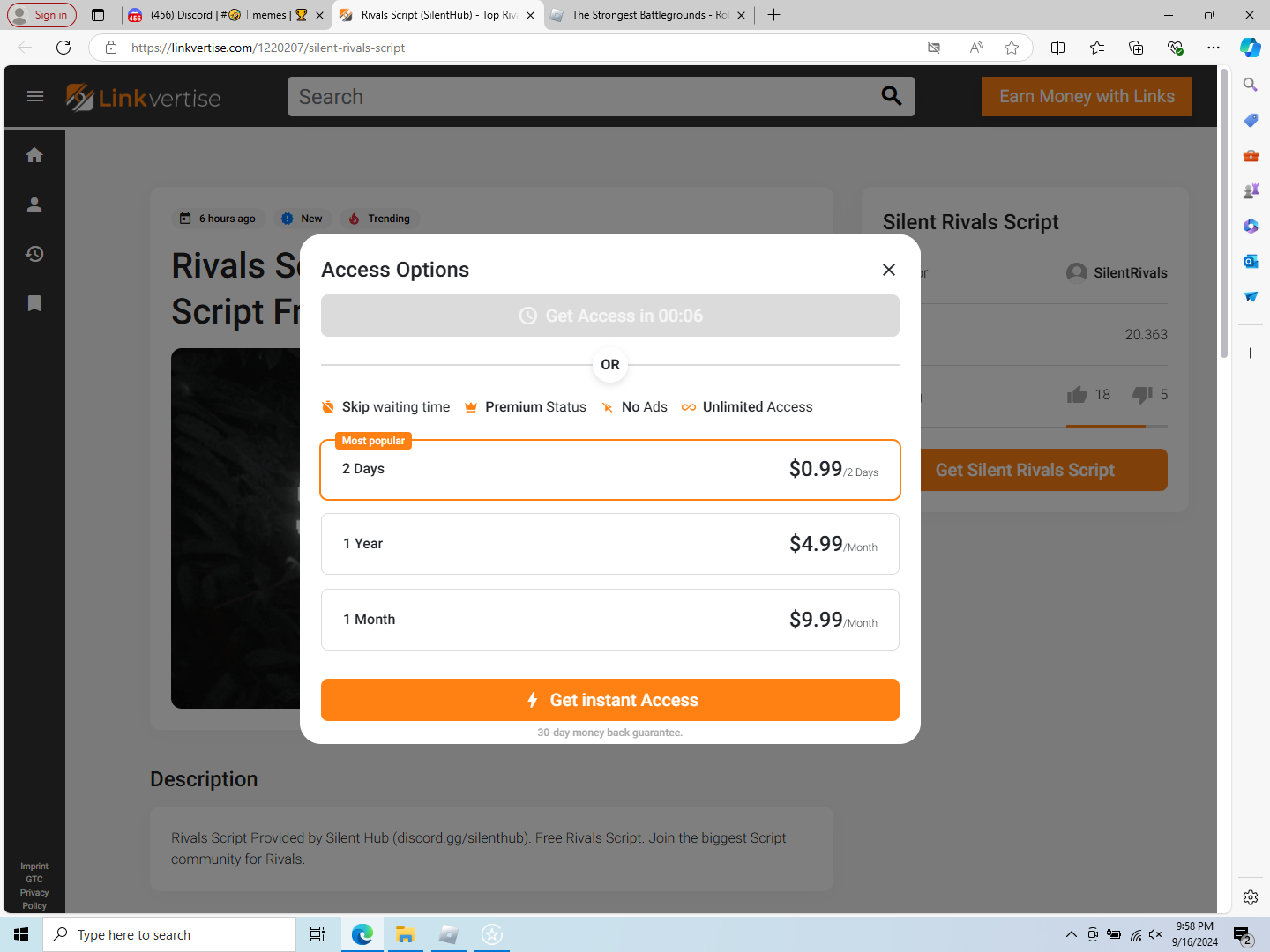Screen dimensions: 1270x952
Task: Open the Privacy Policy link
Action: point(34,899)
